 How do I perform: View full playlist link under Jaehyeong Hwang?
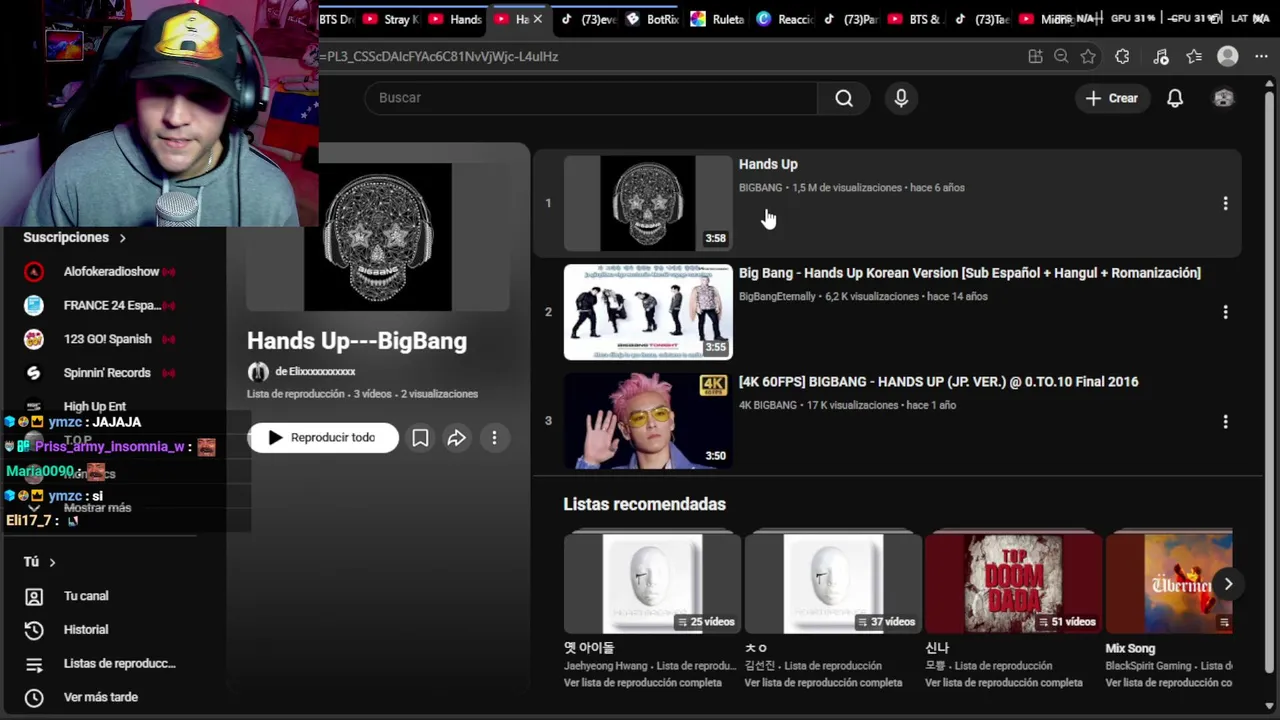click(642, 683)
